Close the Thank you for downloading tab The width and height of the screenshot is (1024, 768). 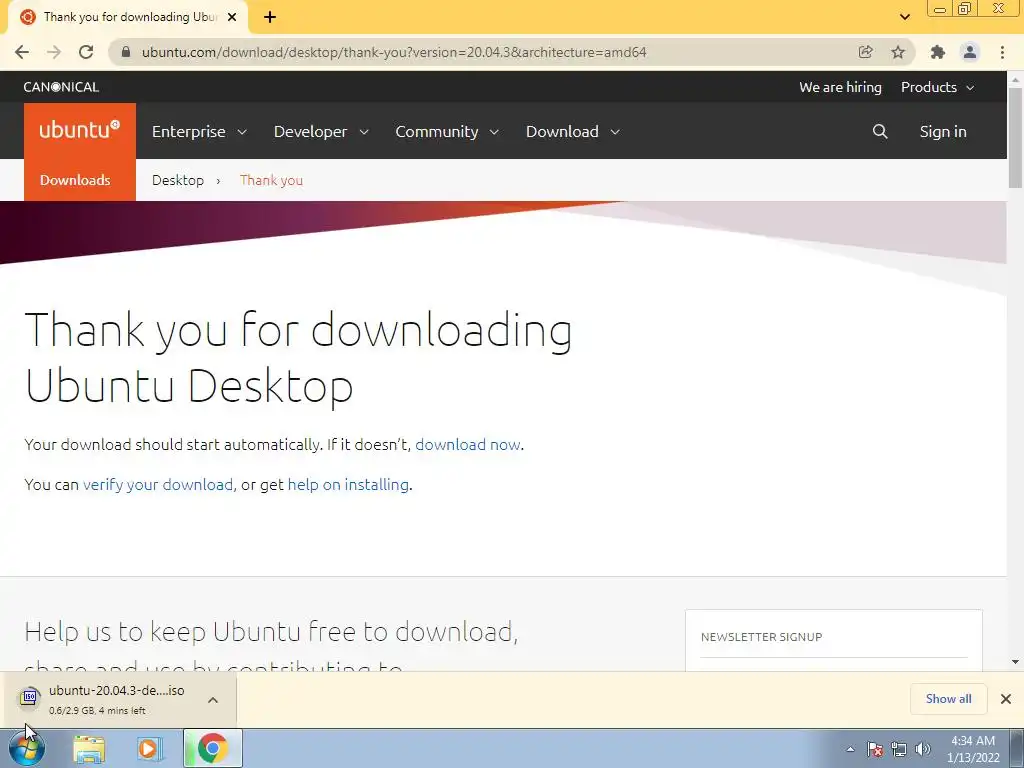(x=232, y=17)
